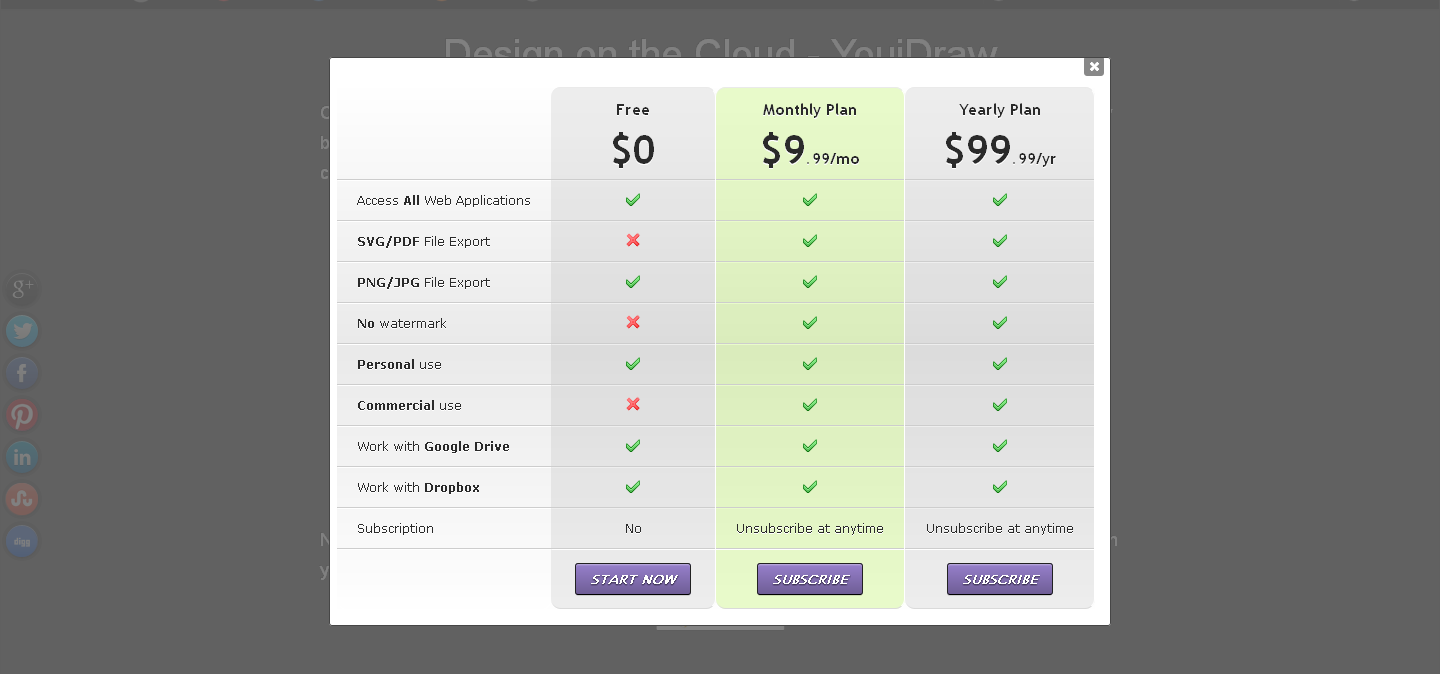Click the red X for Free SVG/PDF export
Screen dimensions: 1440x674
point(633,241)
